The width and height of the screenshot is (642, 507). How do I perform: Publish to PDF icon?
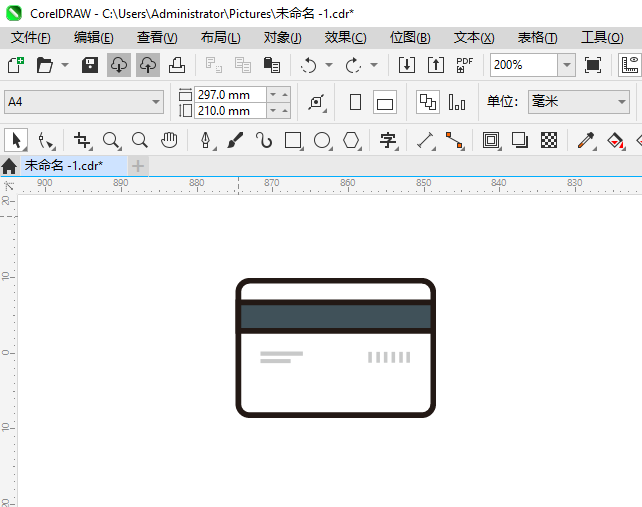click(464, 65)
